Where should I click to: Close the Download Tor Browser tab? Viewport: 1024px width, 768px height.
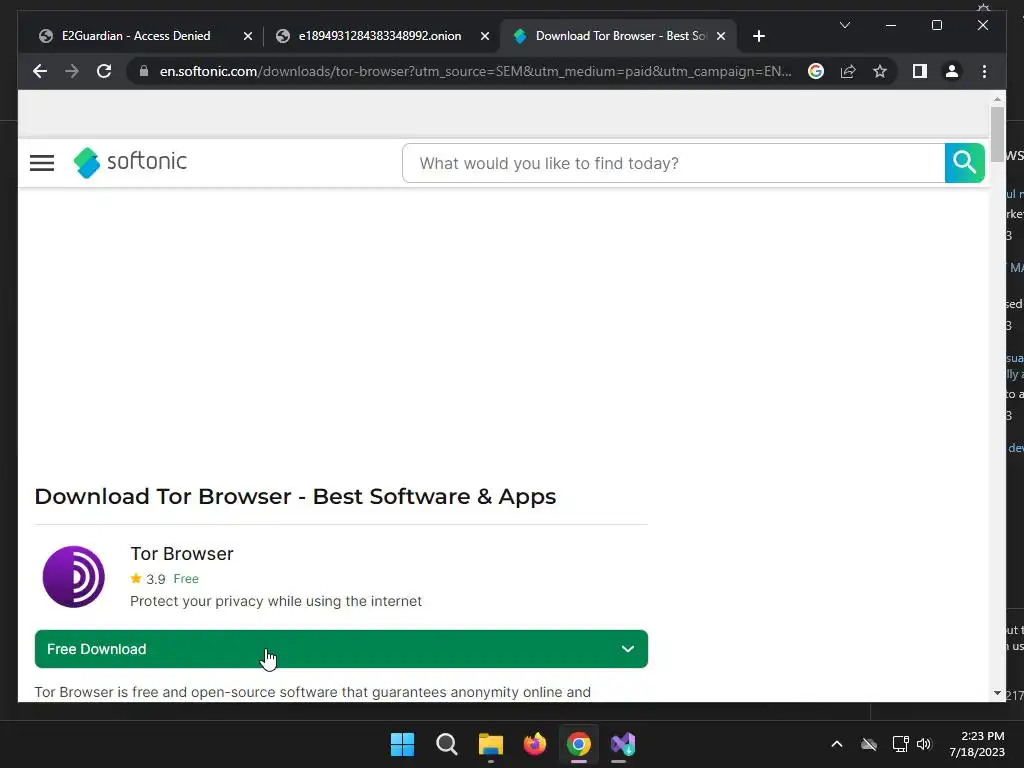[x=721, y=36]
